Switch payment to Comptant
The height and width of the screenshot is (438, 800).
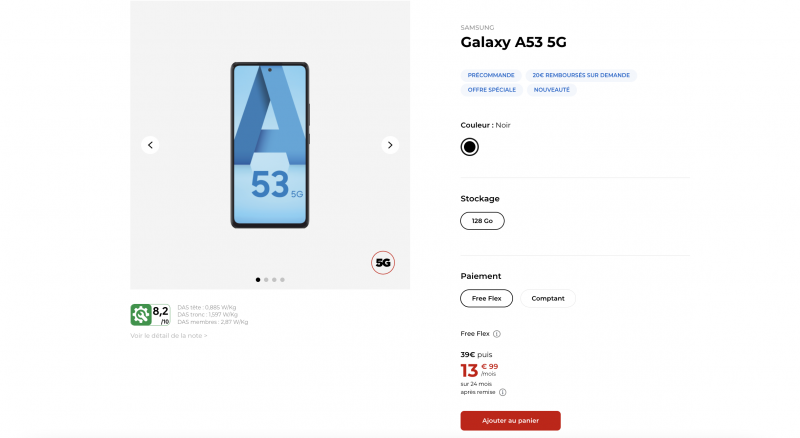(548, 298)
